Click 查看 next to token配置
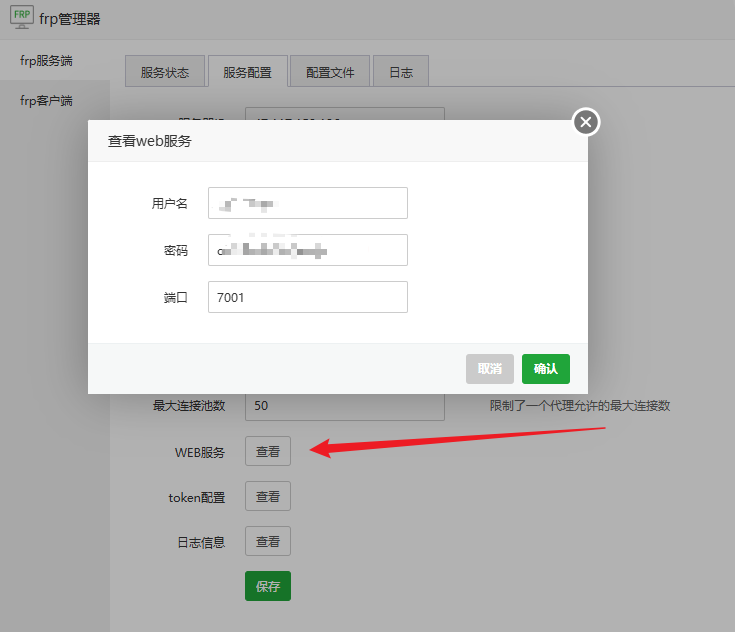 [268, 497]
